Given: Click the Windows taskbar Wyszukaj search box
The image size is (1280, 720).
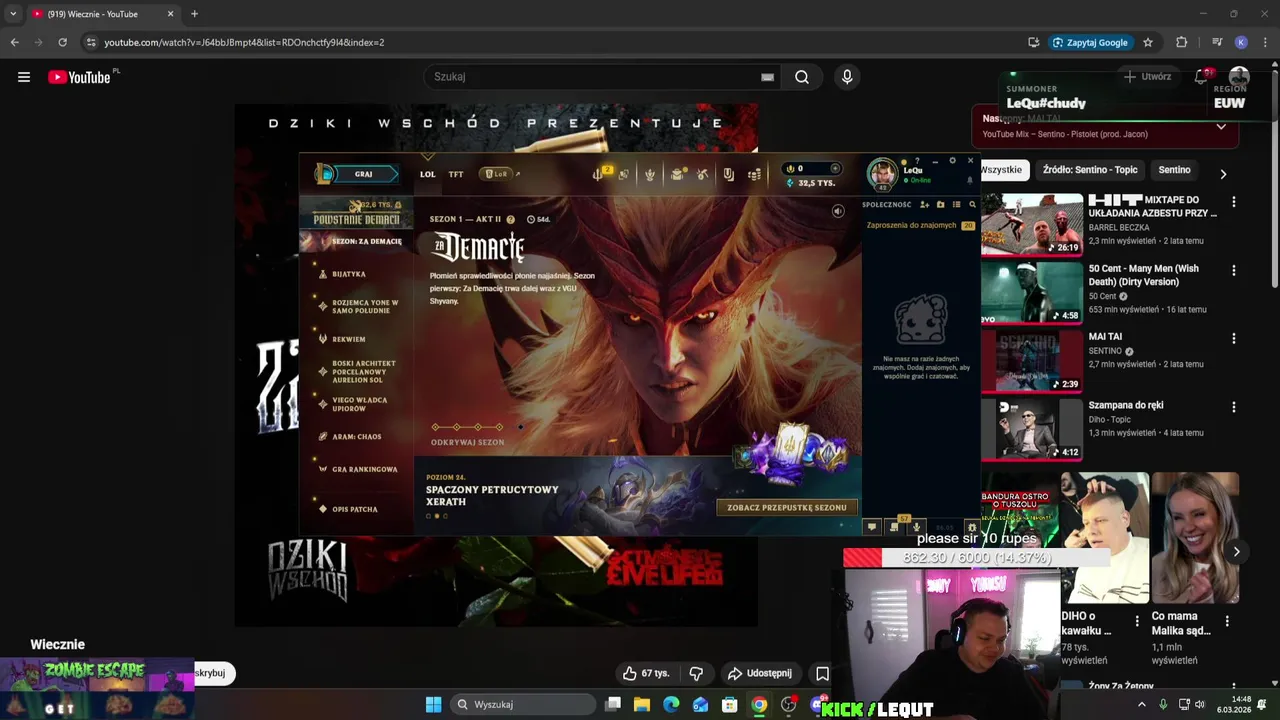Looking at the screenshot, I should point(524,704).
